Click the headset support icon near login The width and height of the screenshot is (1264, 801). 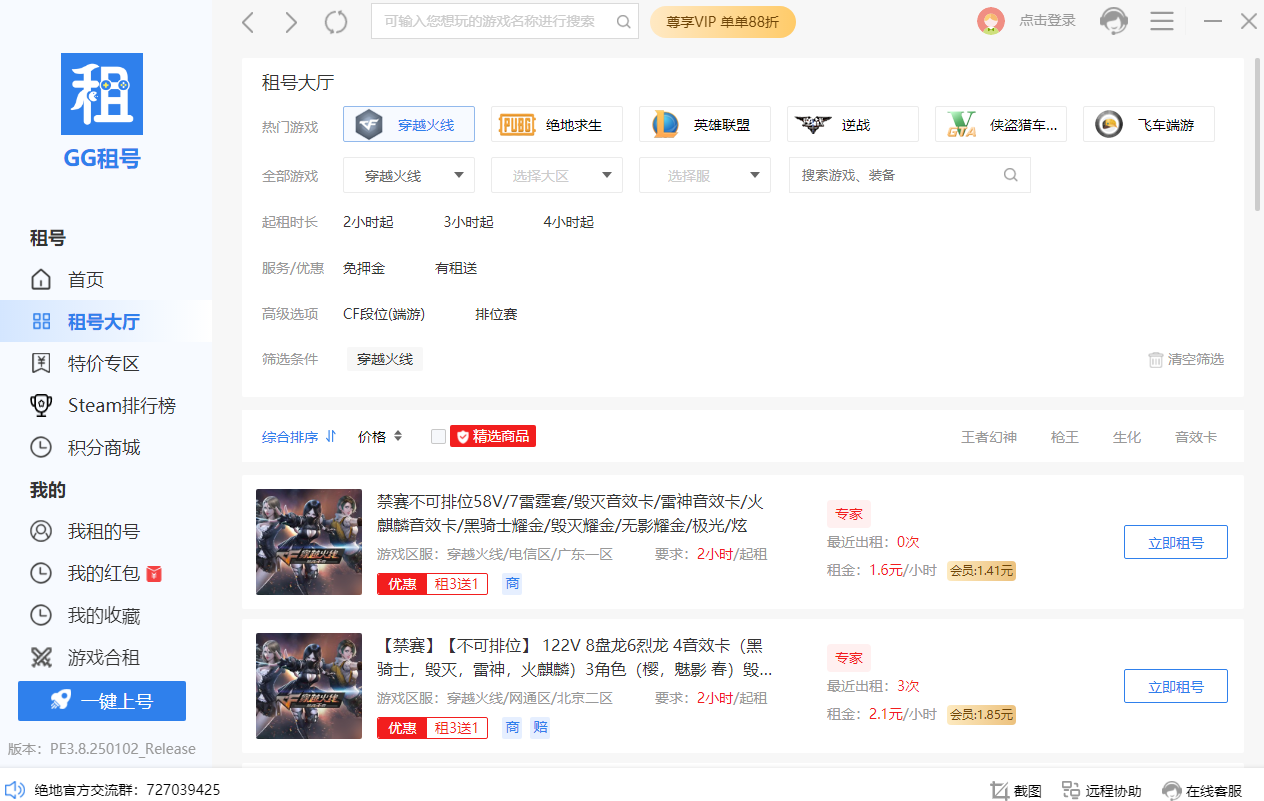pos(1113,20)
